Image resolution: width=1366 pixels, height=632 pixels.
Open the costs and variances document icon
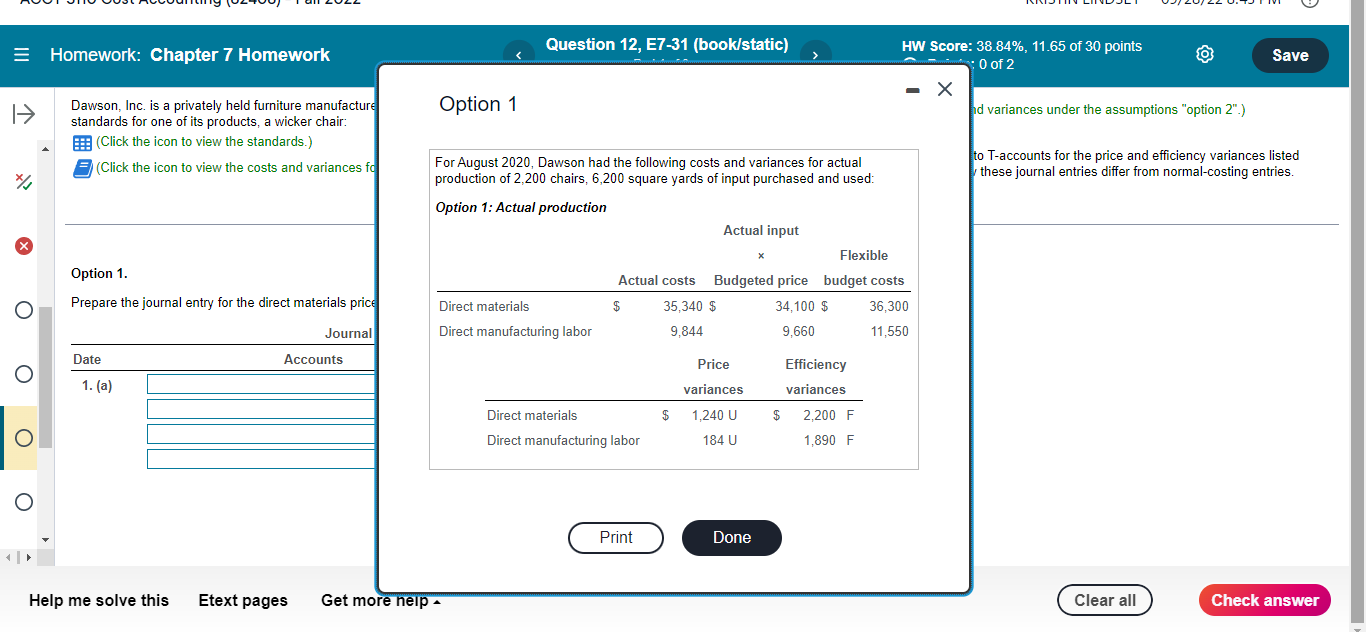[82, 167]
